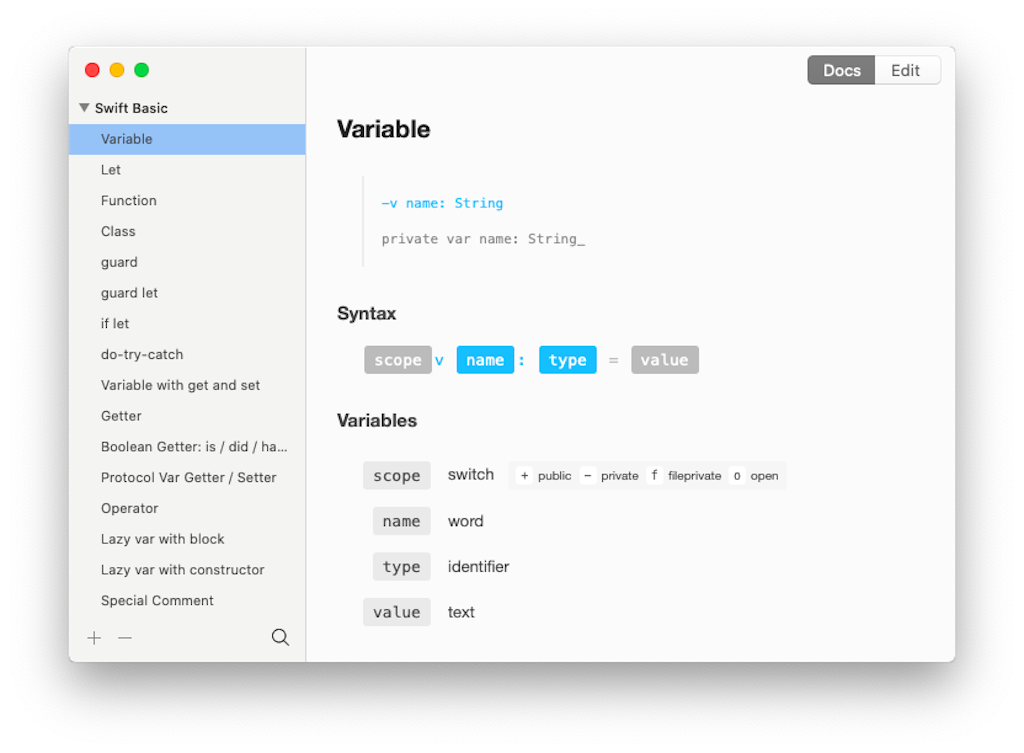Open search with the magnifier icon

(280, 637)
